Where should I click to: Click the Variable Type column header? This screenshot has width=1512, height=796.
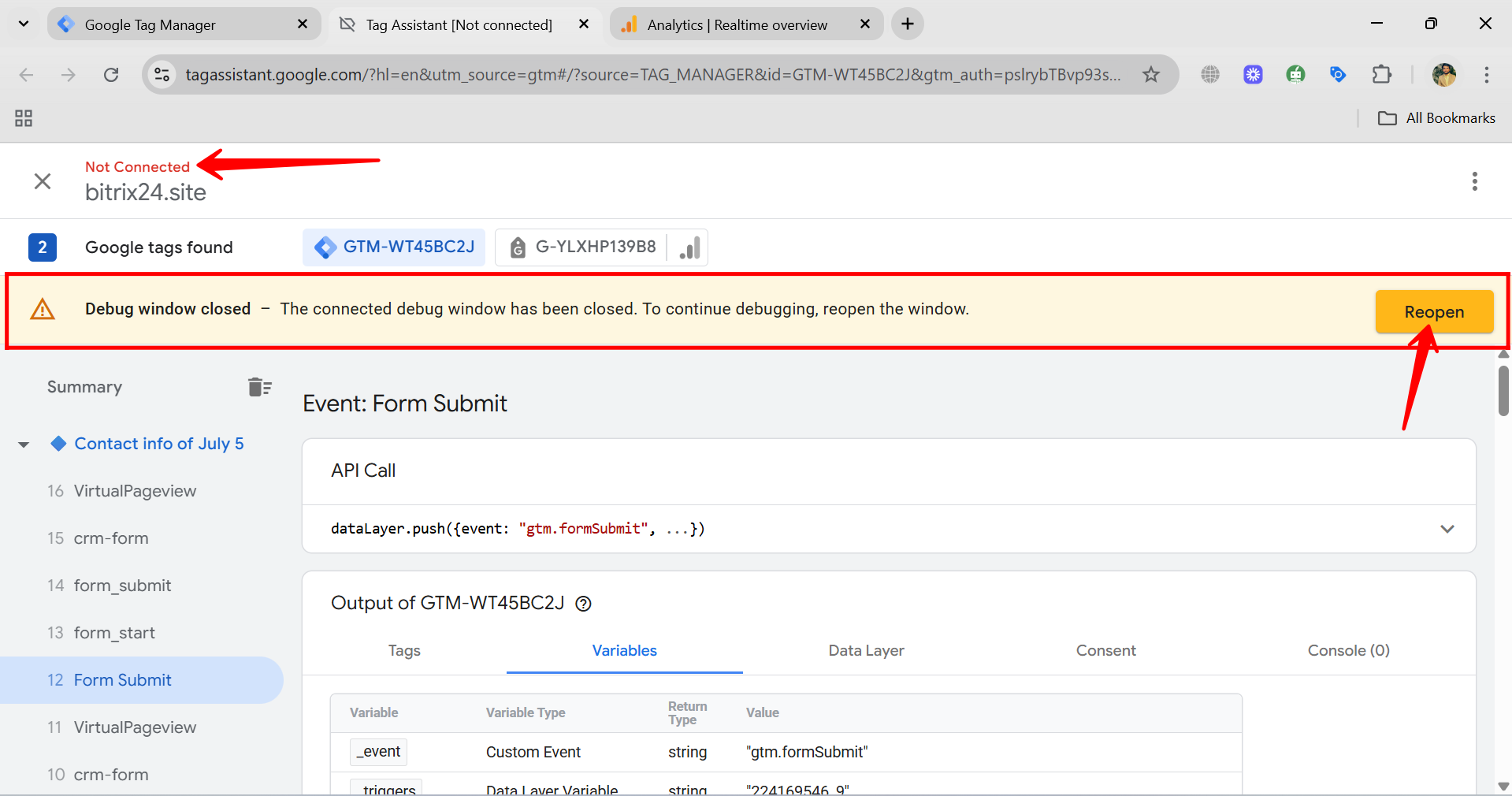tap(526, 712)
